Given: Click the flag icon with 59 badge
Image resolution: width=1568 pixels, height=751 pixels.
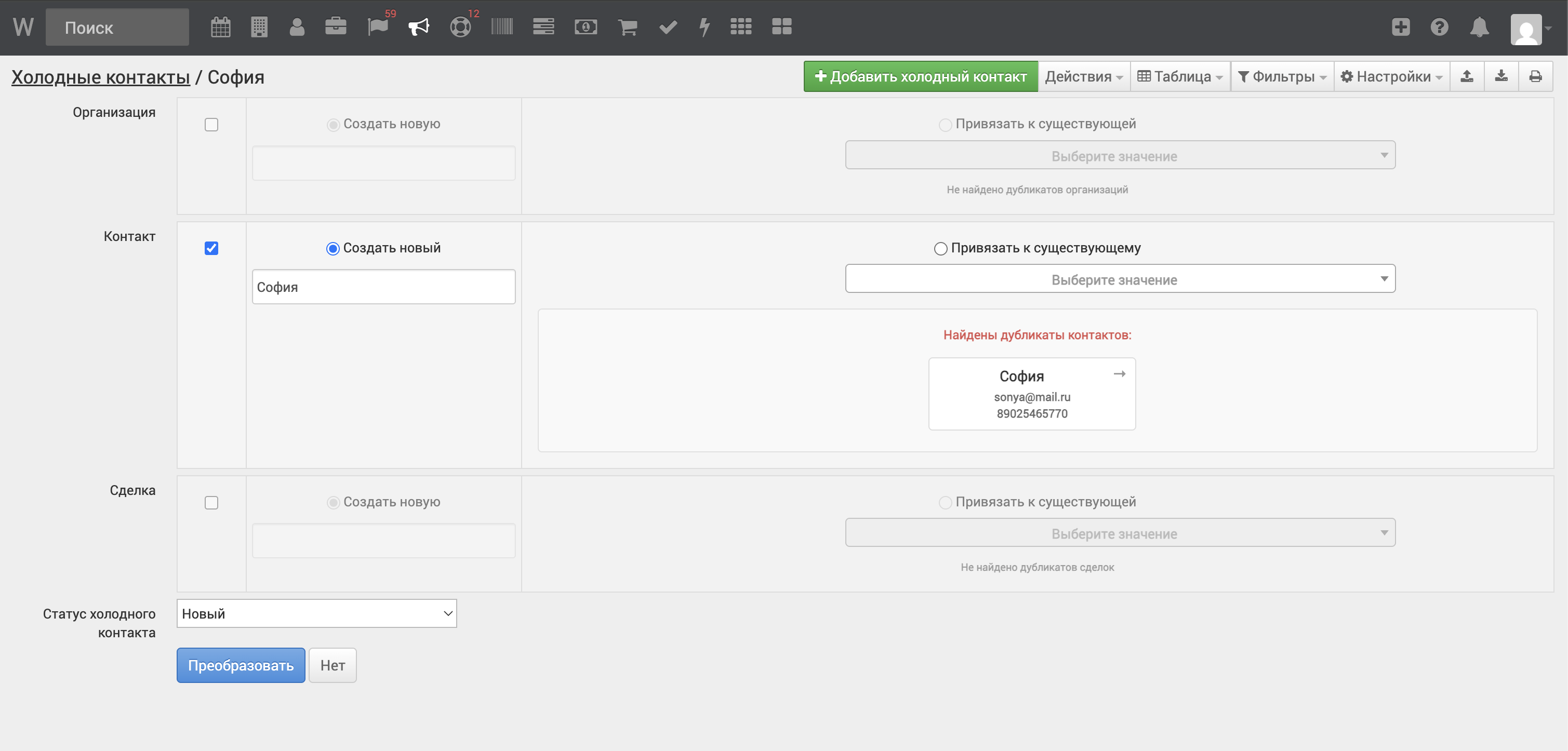Looking at the screenshot, I should click(x=377, y=27).
